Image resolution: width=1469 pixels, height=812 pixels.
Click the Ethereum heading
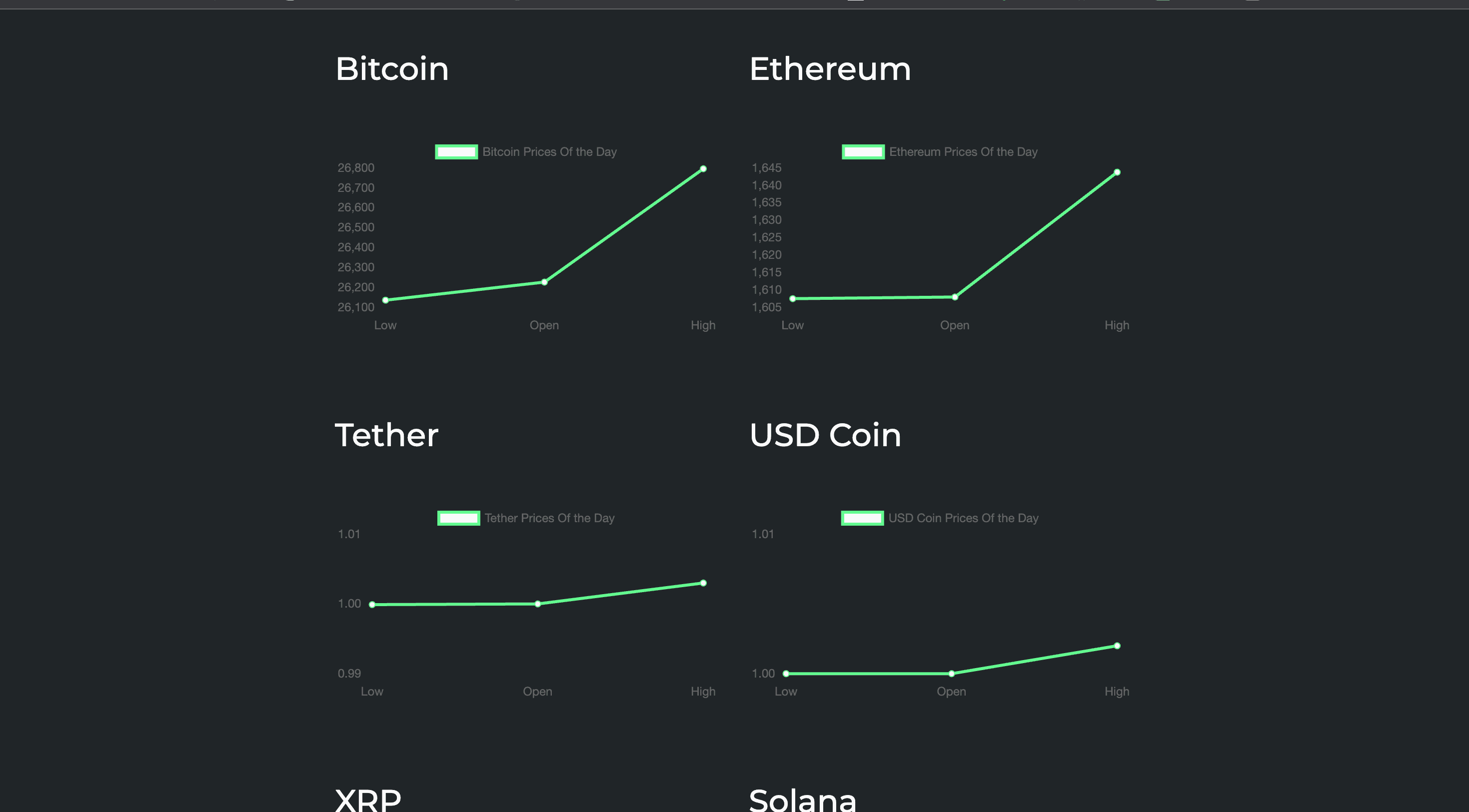tap(830, 69)
